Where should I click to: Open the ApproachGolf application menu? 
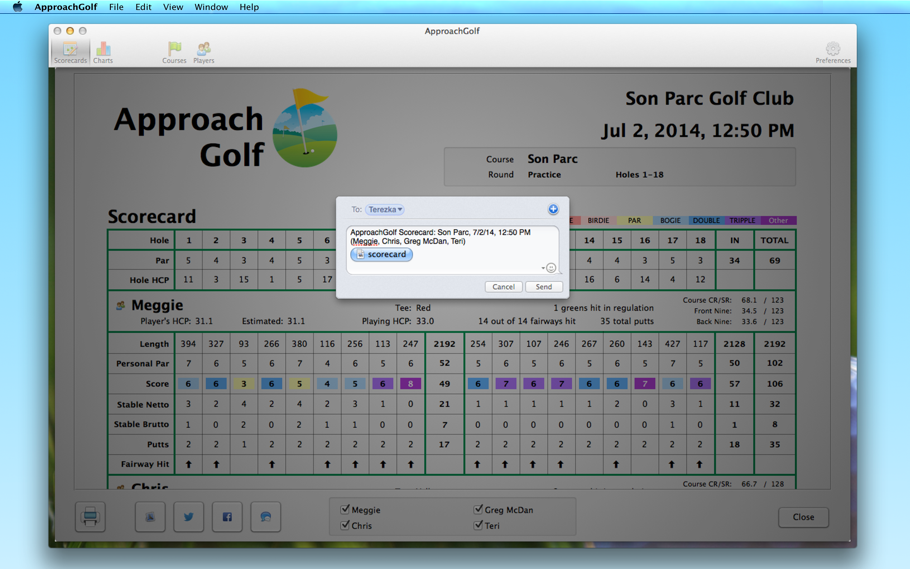tap(66, 7)
